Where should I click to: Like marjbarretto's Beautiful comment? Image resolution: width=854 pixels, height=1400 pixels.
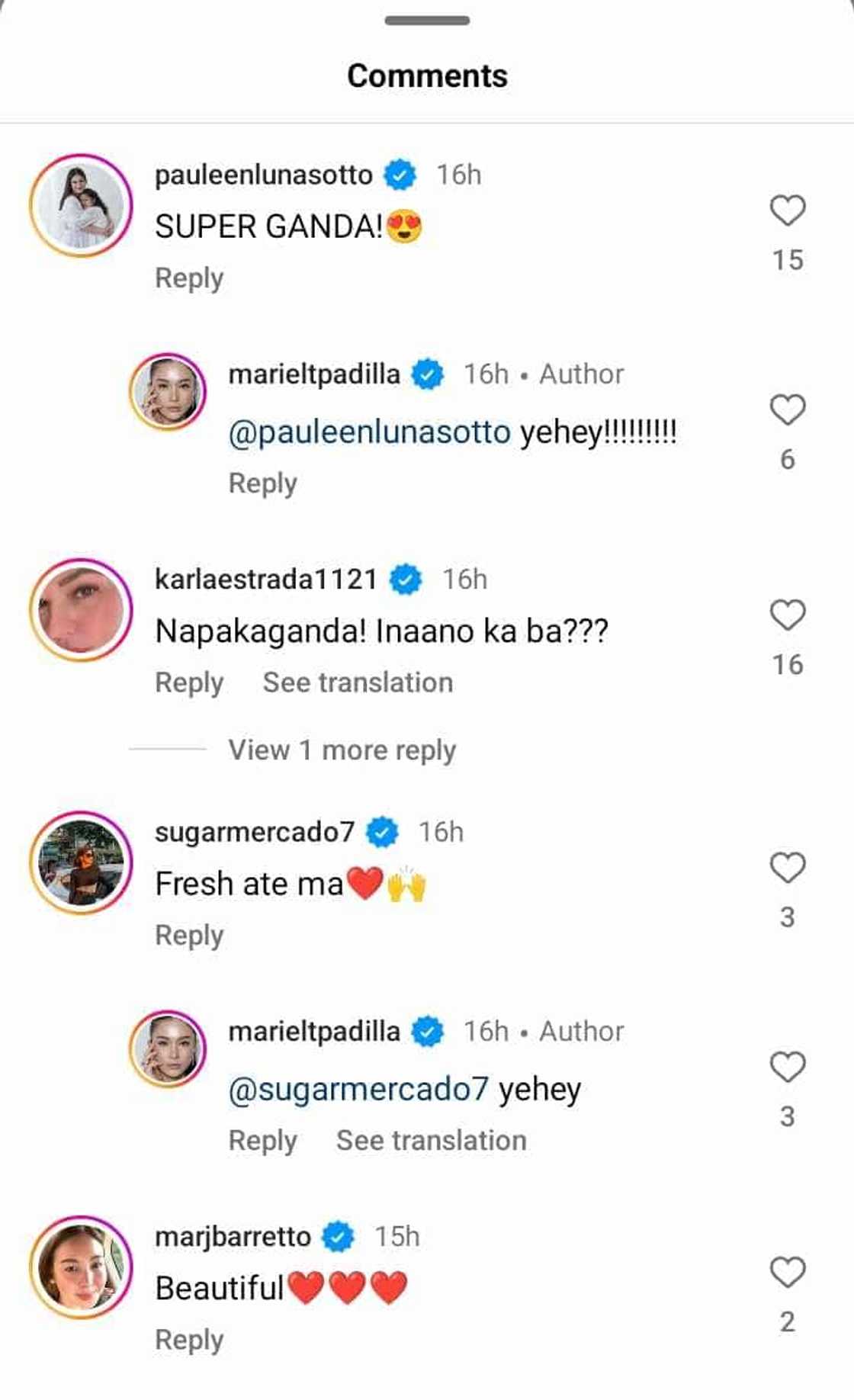pyautogui.click(x=787, y=1273)
